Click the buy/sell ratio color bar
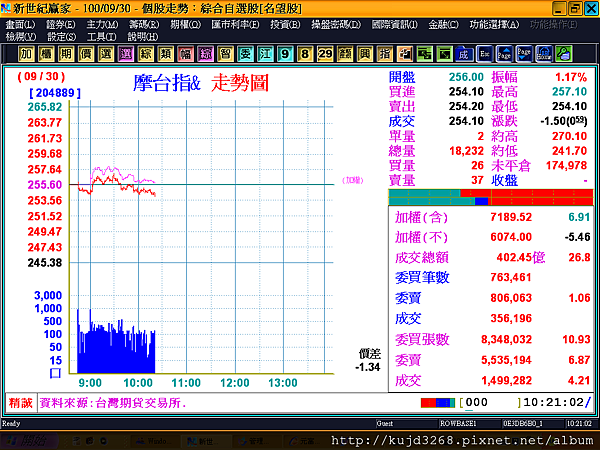The width and height of the screenshot is (600, 450). [491, 197]
